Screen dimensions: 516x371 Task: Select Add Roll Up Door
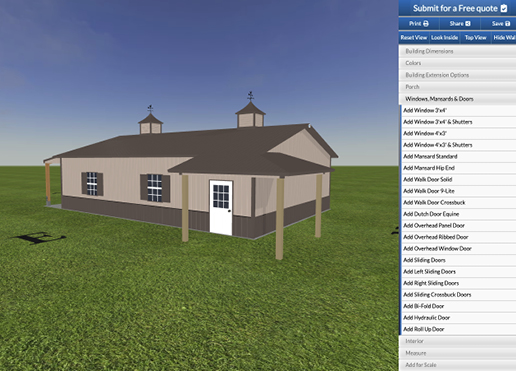tap(458, 329)
